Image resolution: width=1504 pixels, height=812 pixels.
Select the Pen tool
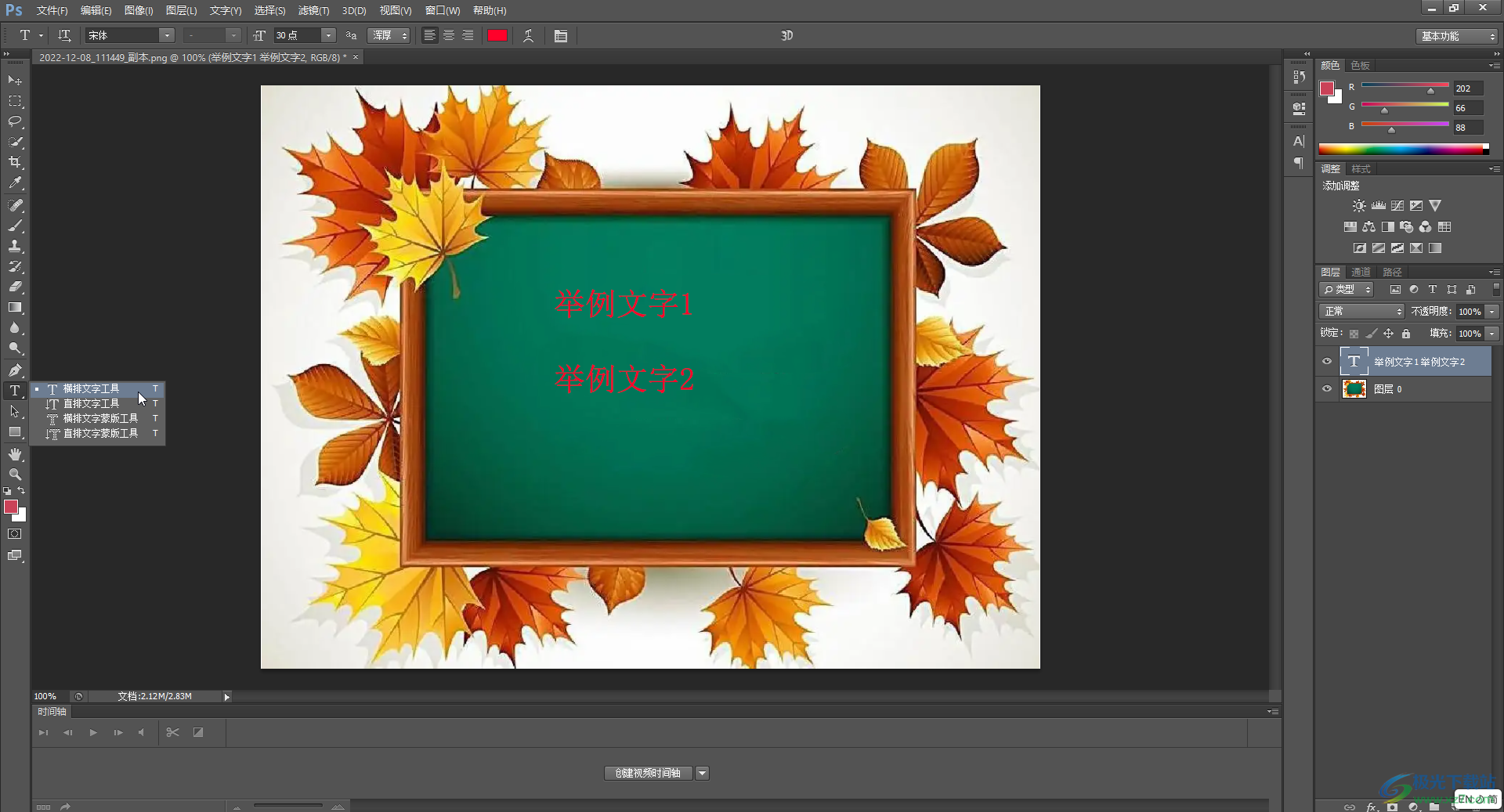[x=15, y=370]
